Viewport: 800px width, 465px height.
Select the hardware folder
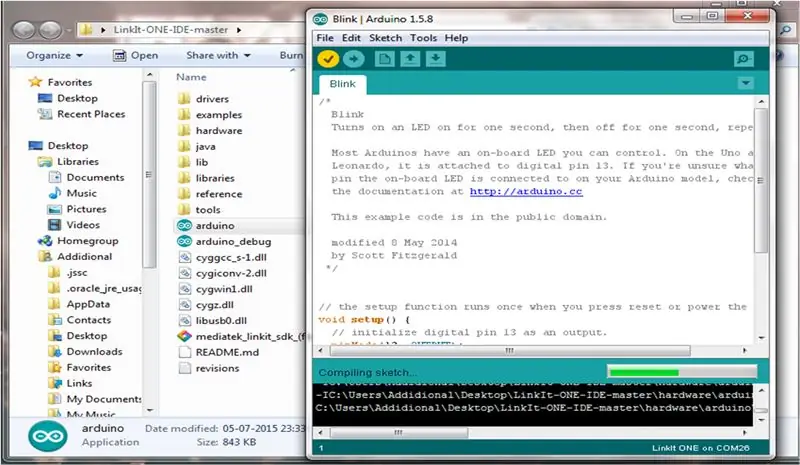[x=210, y=131]
